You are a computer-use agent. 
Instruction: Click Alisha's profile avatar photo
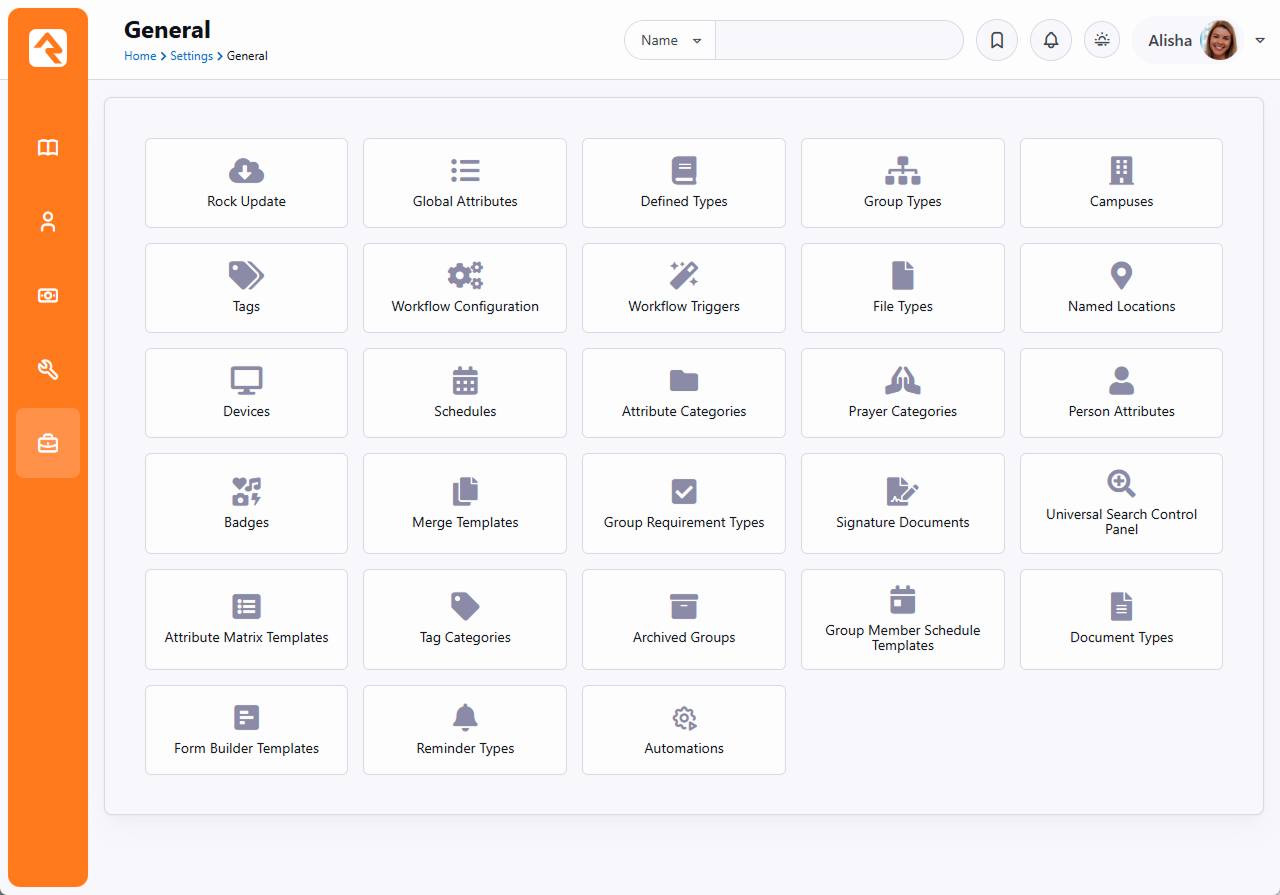click(x=1219, y=41)
